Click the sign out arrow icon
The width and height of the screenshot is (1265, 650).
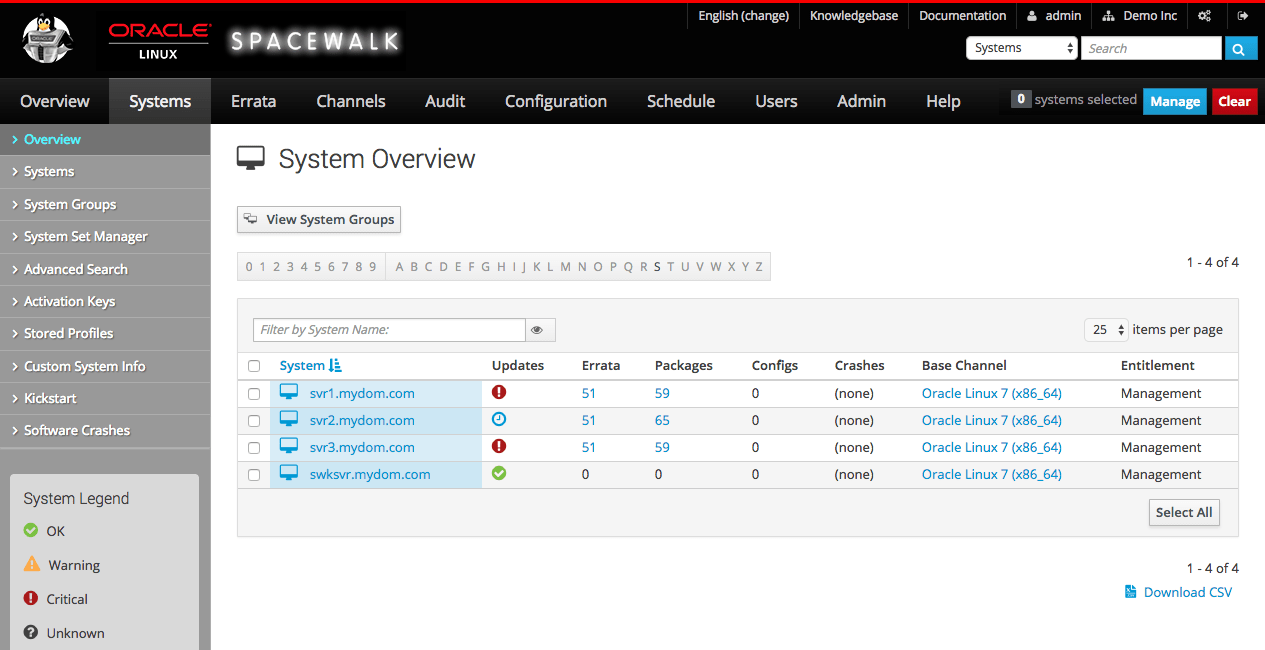tap(1243, 16)
